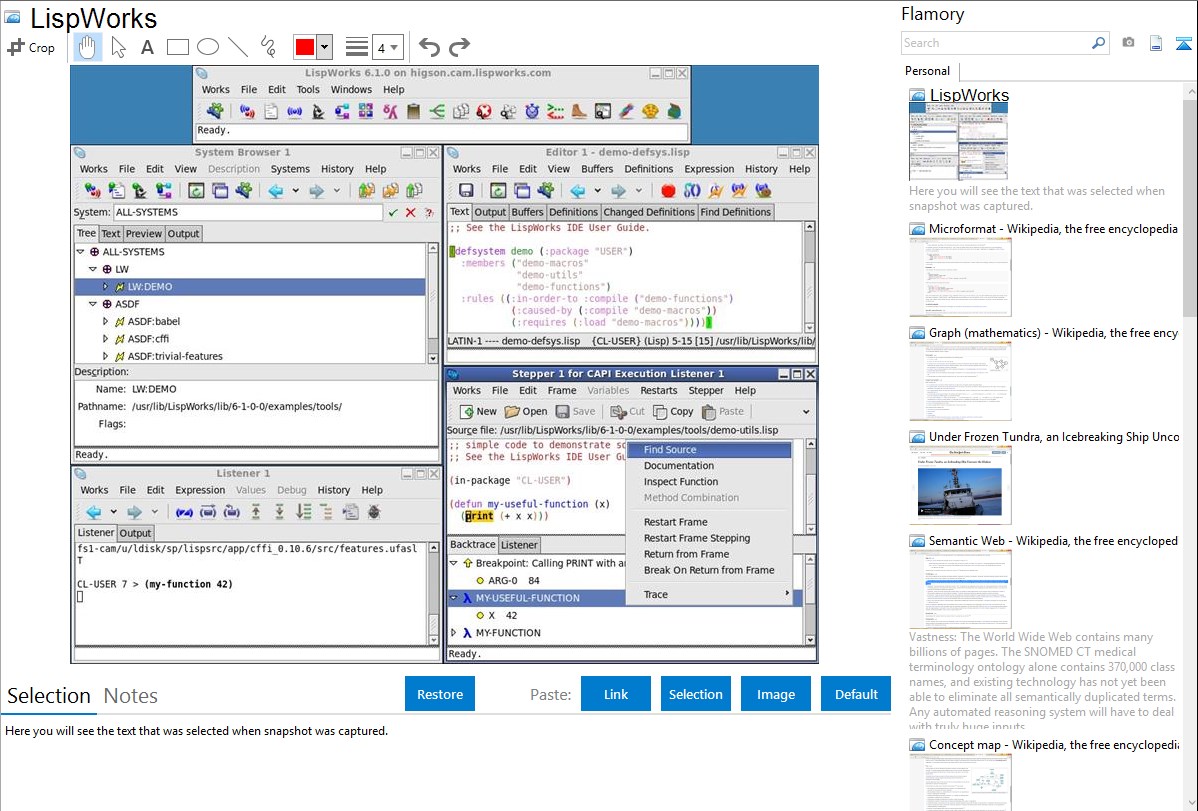Expand the ASDF:babel node
1198x811 pixels.
coord(105,322)
